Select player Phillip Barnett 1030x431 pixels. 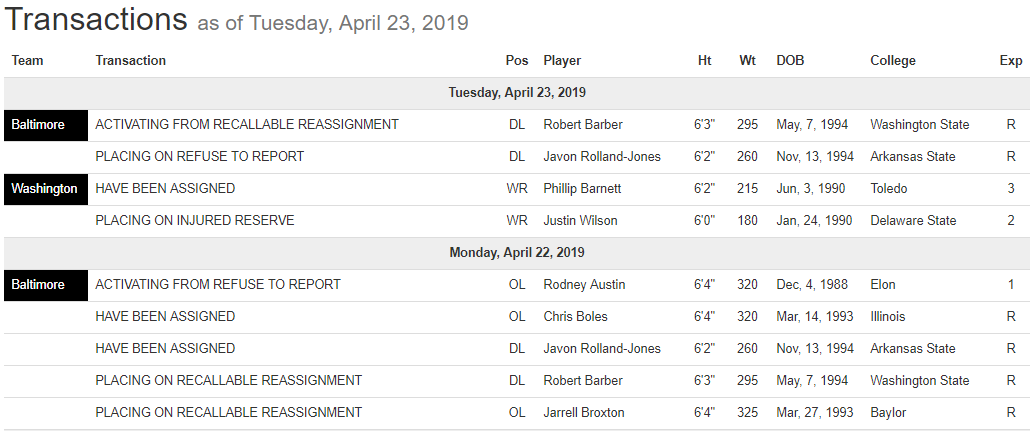pyautogui.click(x=582, y=189)
